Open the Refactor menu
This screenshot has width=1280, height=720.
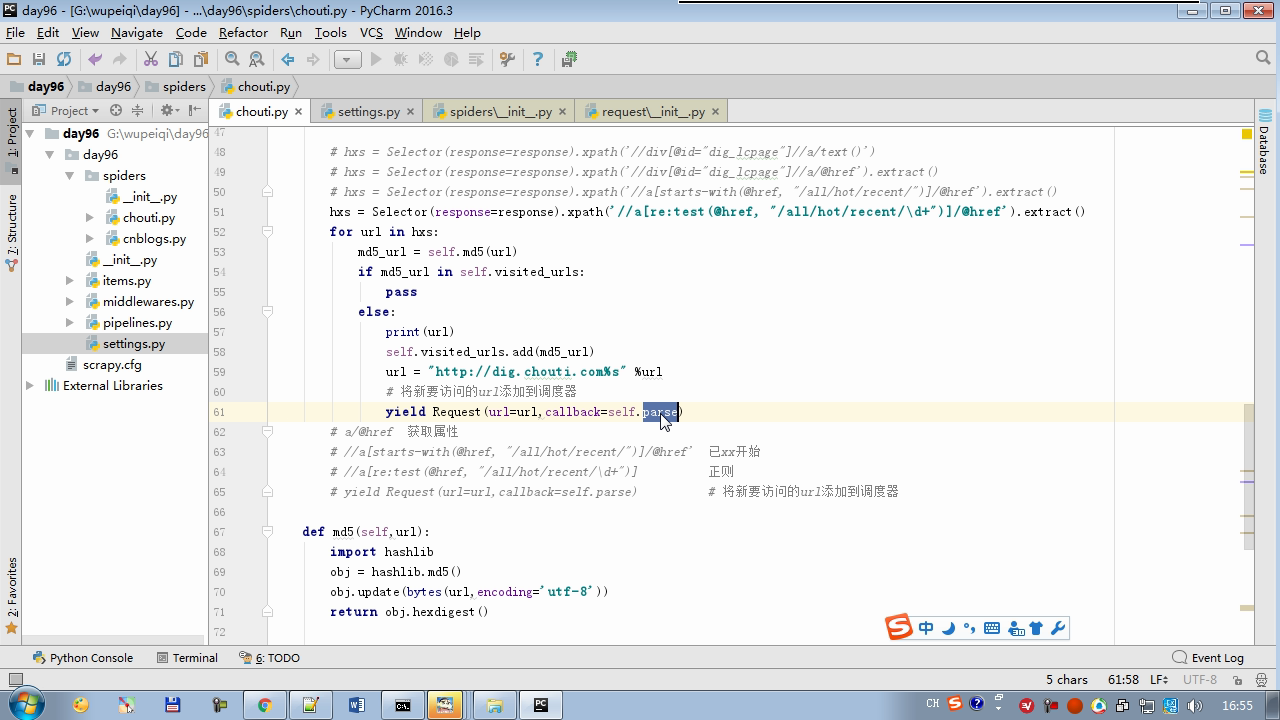[243, 32]
